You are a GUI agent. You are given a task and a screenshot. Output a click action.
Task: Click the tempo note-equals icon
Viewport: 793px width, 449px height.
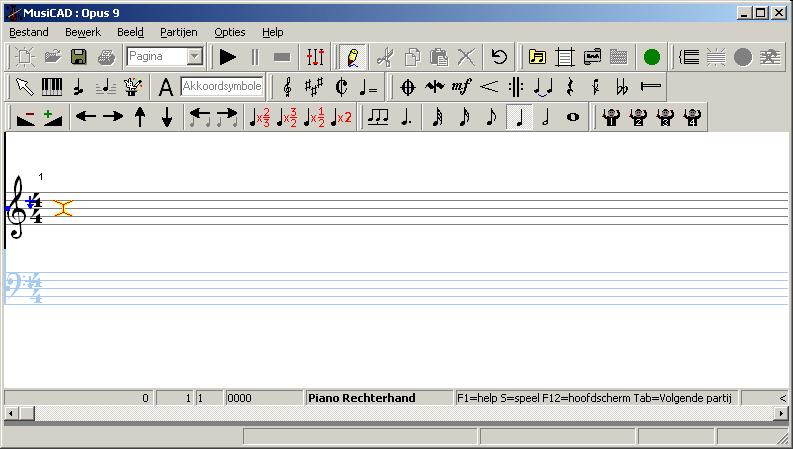pyautogui.click(x=369, y=87)
